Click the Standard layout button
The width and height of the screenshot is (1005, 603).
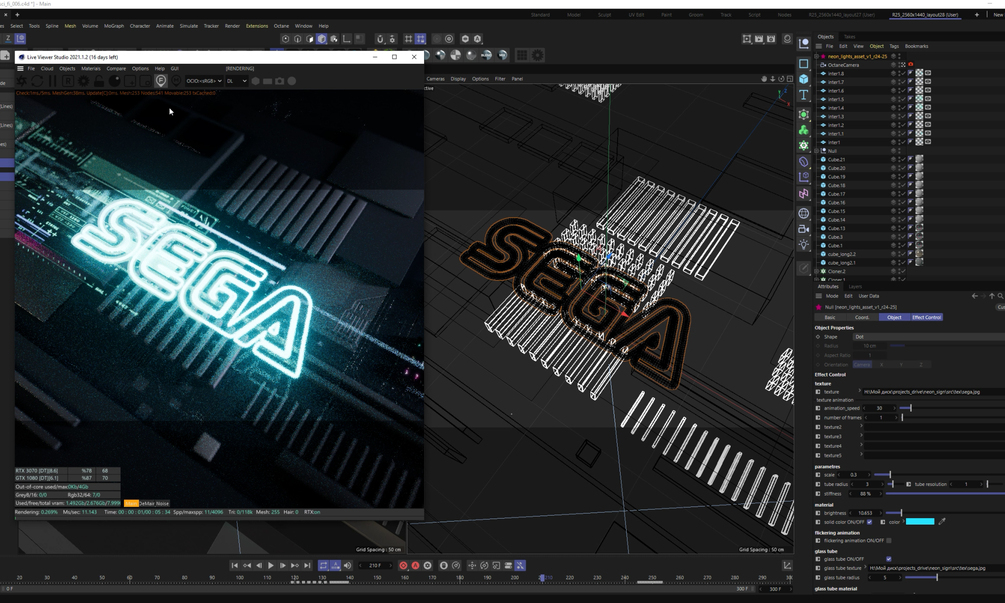click(540, 15)
